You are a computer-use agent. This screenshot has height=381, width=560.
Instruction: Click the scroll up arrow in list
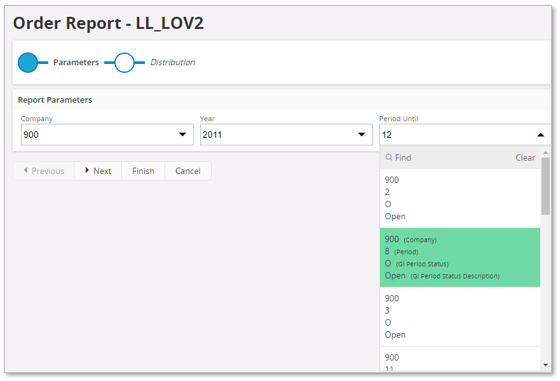(x=545, y=153)
